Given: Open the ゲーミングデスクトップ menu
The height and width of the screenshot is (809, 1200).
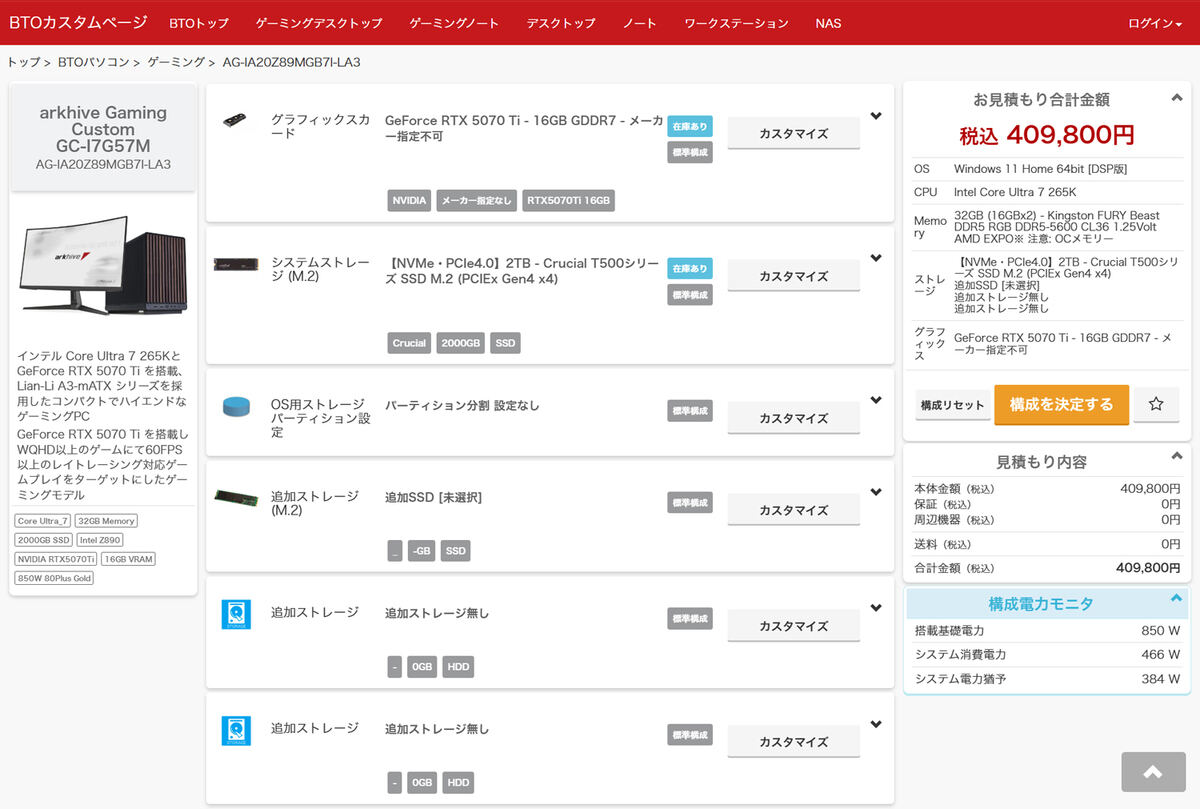Looking at the screenshot, I should (x=319, y=23).
